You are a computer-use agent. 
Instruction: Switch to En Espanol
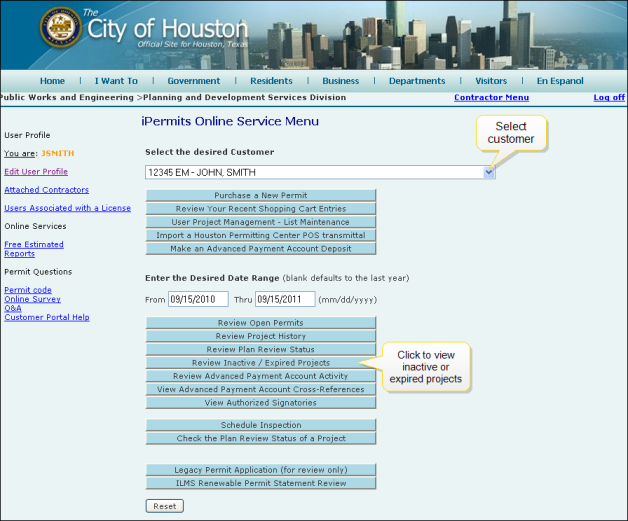(x=560, y=81)
